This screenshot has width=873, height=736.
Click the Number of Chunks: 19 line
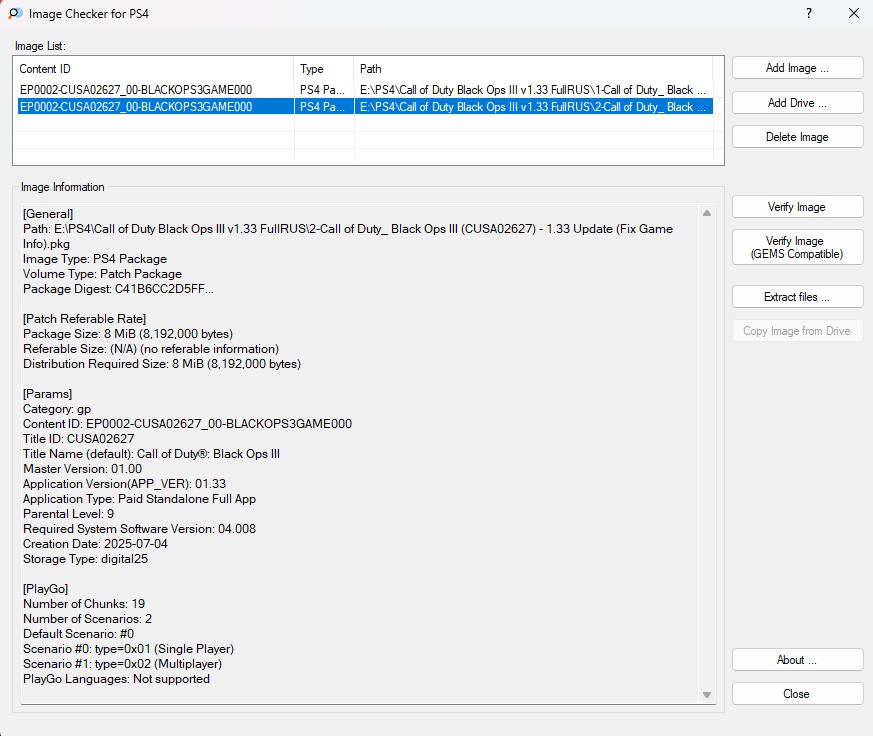pyautogui.click(x=84, y=604)
